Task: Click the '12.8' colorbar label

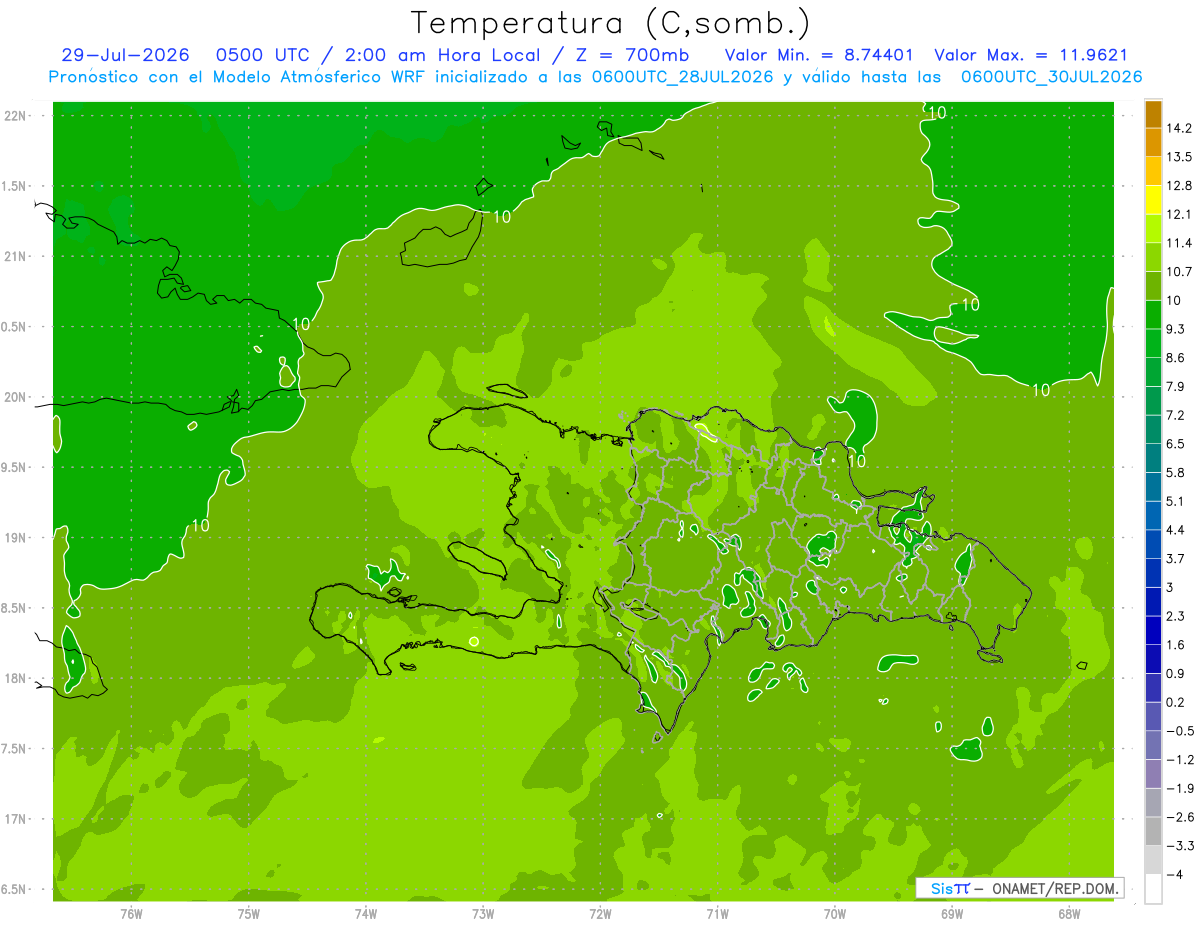Action: 1180,185
